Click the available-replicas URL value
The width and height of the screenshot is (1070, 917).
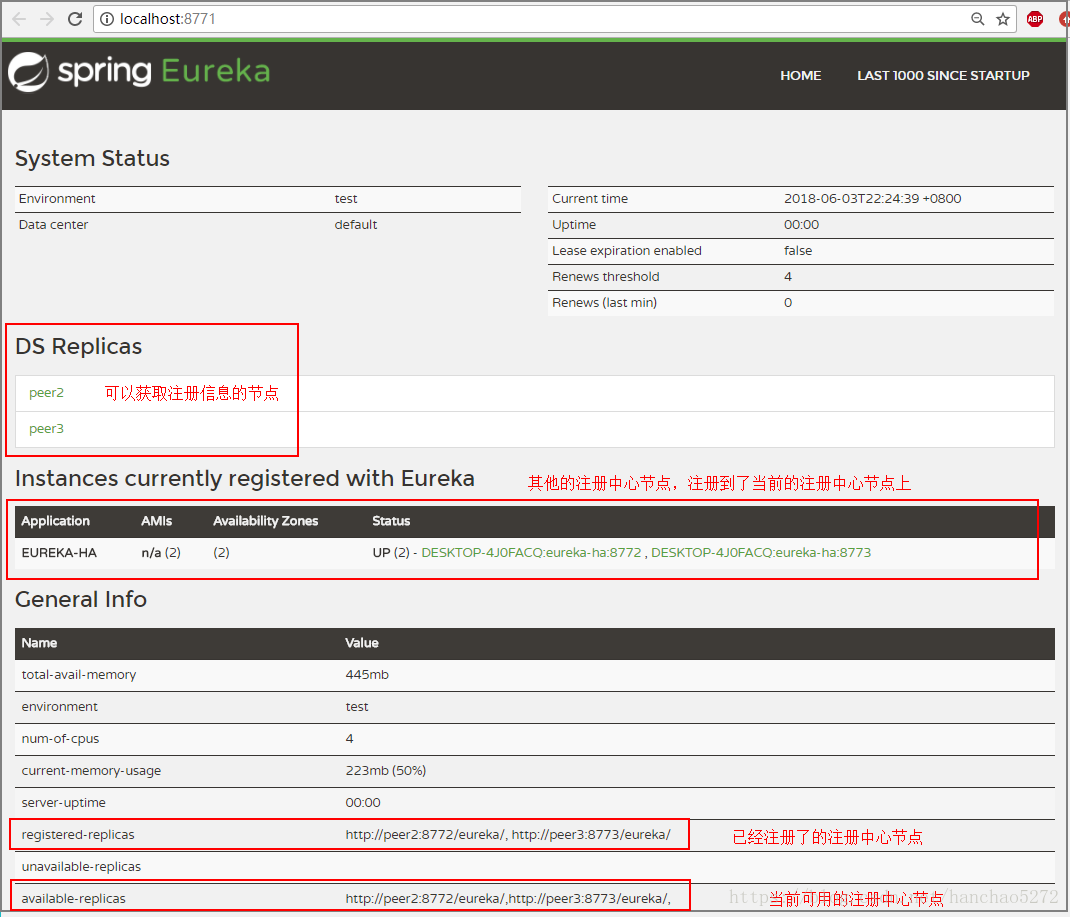508,899
